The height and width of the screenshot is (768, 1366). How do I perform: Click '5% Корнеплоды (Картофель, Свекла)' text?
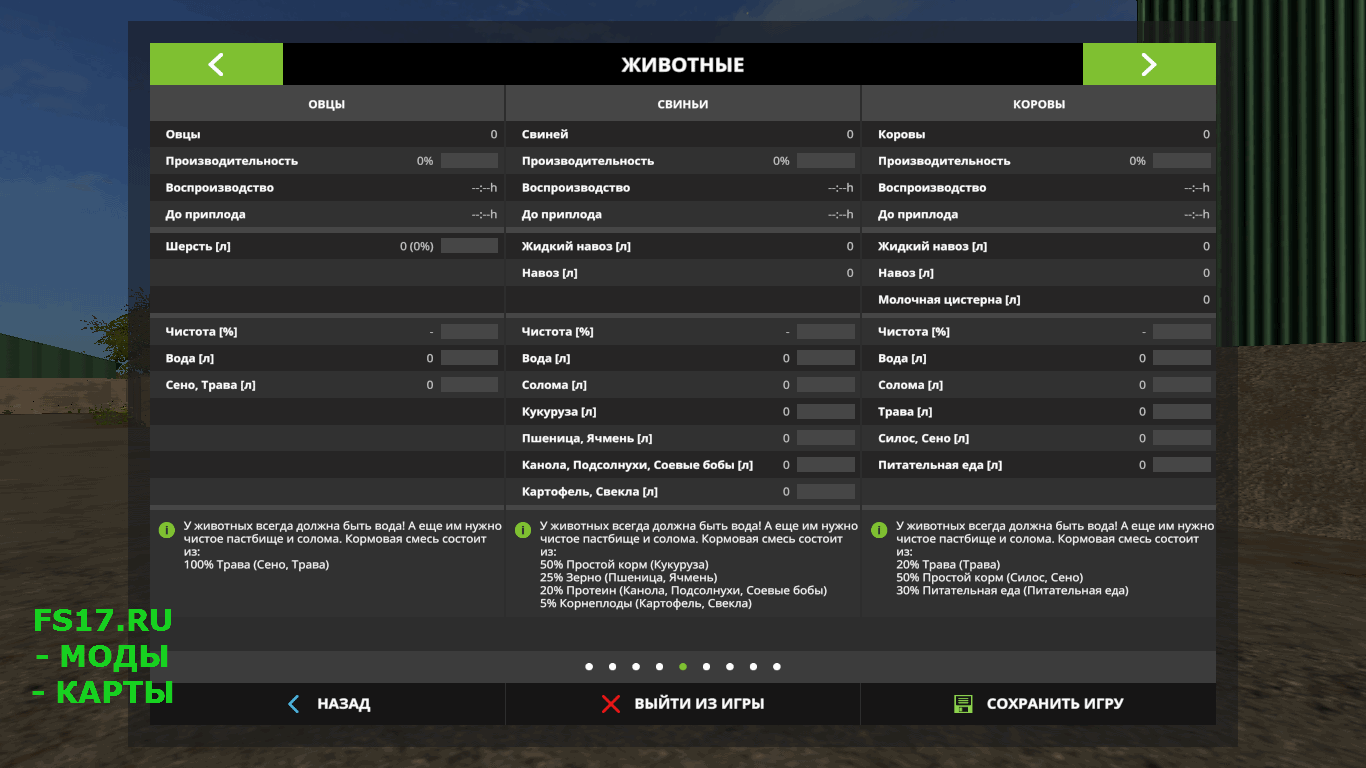point(645,604)
